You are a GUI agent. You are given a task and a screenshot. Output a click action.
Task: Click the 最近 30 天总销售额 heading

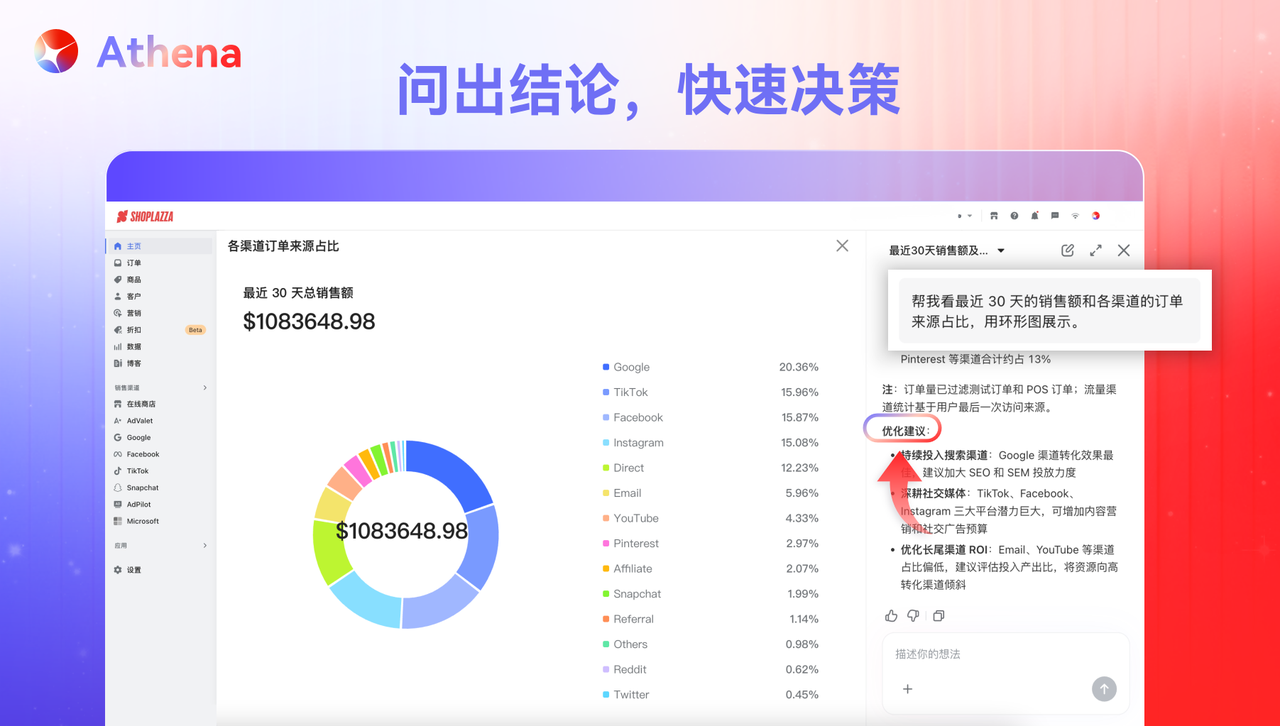pyautogui.click(x=298, y=293)
